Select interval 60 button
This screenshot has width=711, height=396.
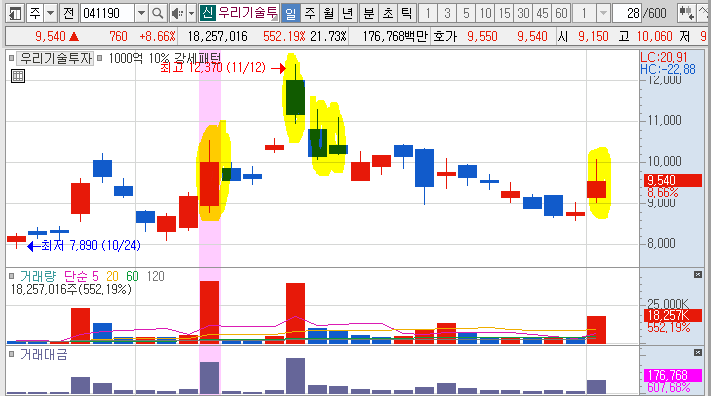(x=561, y=13)
